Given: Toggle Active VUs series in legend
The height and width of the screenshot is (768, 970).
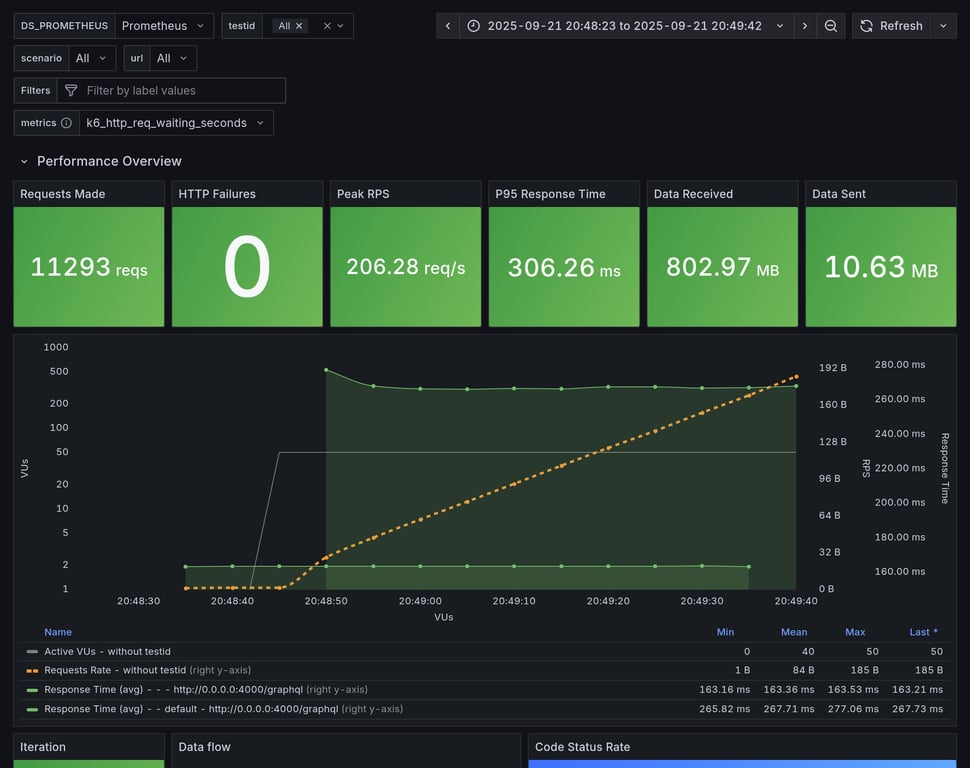Looking at the screenshot, I should pyautogui.click(x=107, y=651).
